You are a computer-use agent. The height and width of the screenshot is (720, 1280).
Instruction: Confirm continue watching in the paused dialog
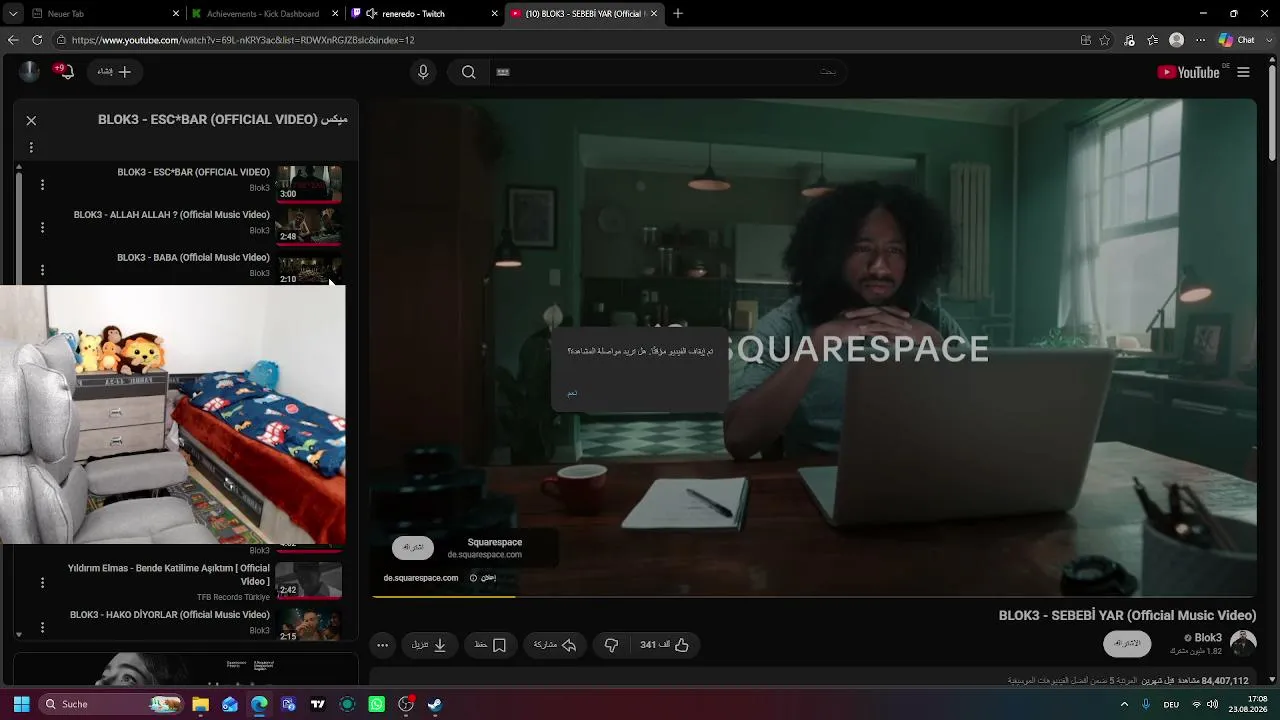(x=572, y=393)
